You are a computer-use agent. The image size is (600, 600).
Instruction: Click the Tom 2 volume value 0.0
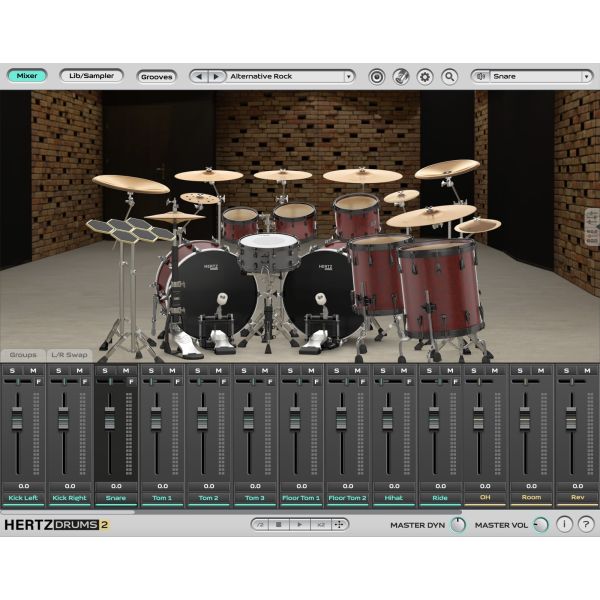click(209, 486)
